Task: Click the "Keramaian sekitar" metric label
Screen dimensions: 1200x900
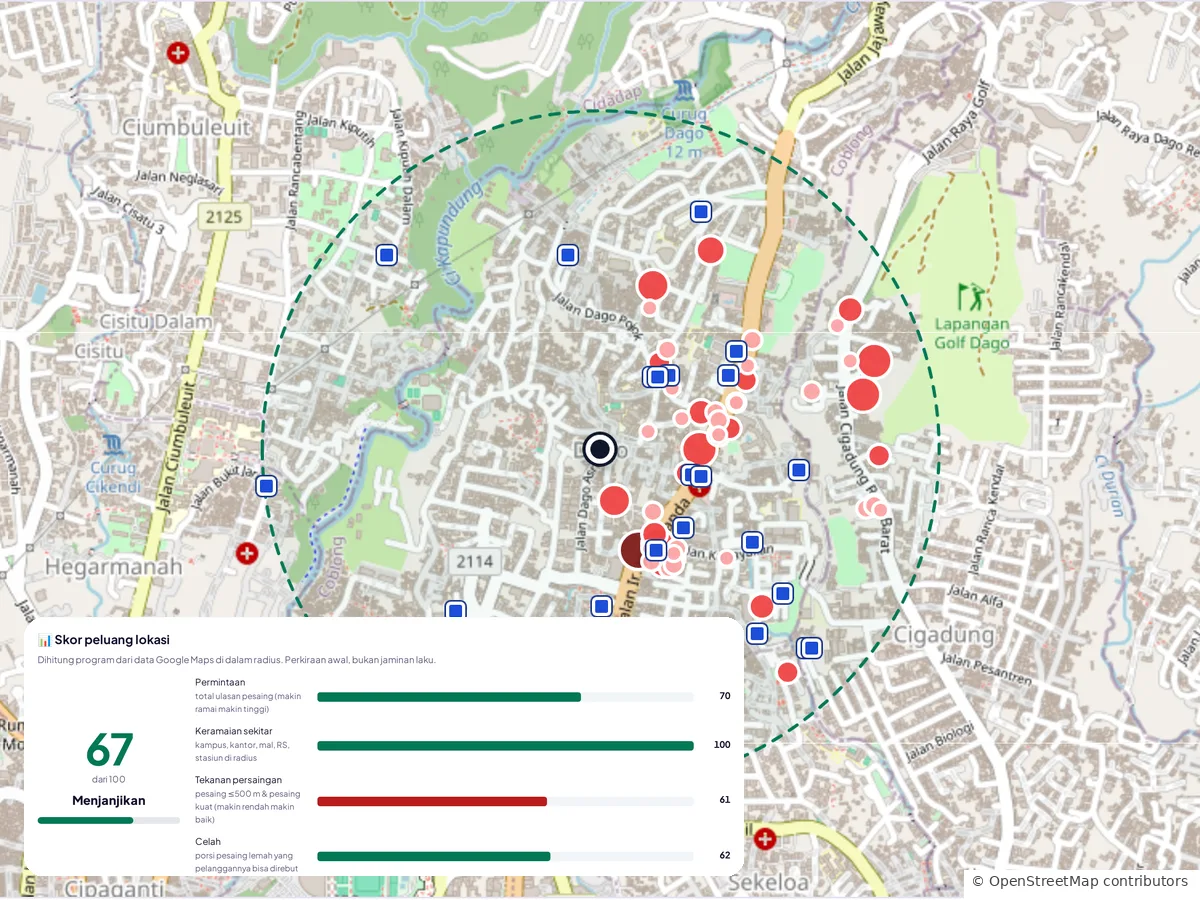Action: 233,731
